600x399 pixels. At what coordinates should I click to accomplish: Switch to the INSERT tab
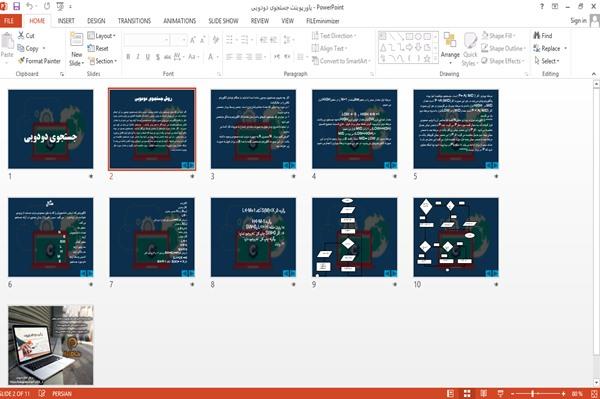[x=66, y=21]
